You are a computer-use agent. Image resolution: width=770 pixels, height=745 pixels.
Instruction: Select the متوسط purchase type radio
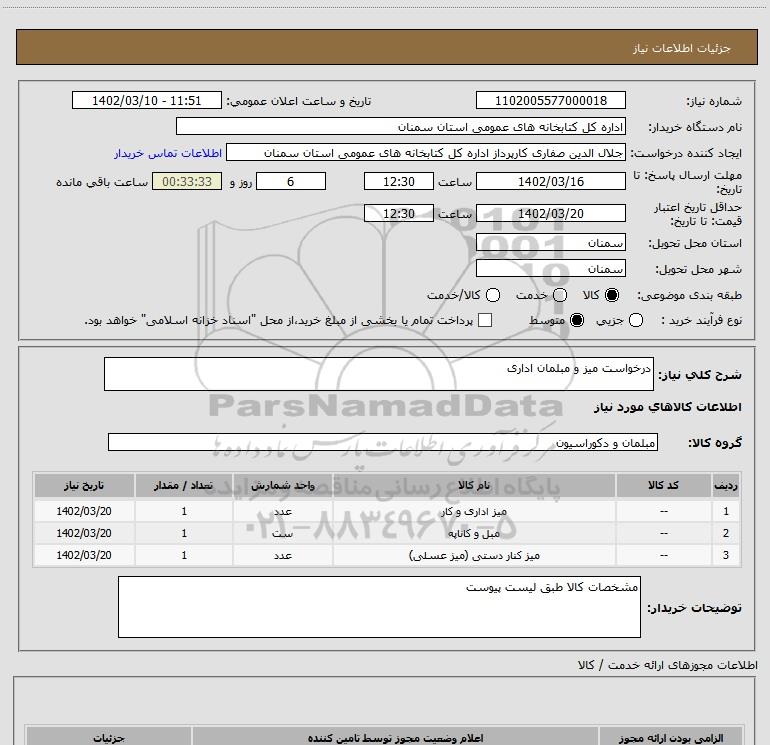click(577, 320)
